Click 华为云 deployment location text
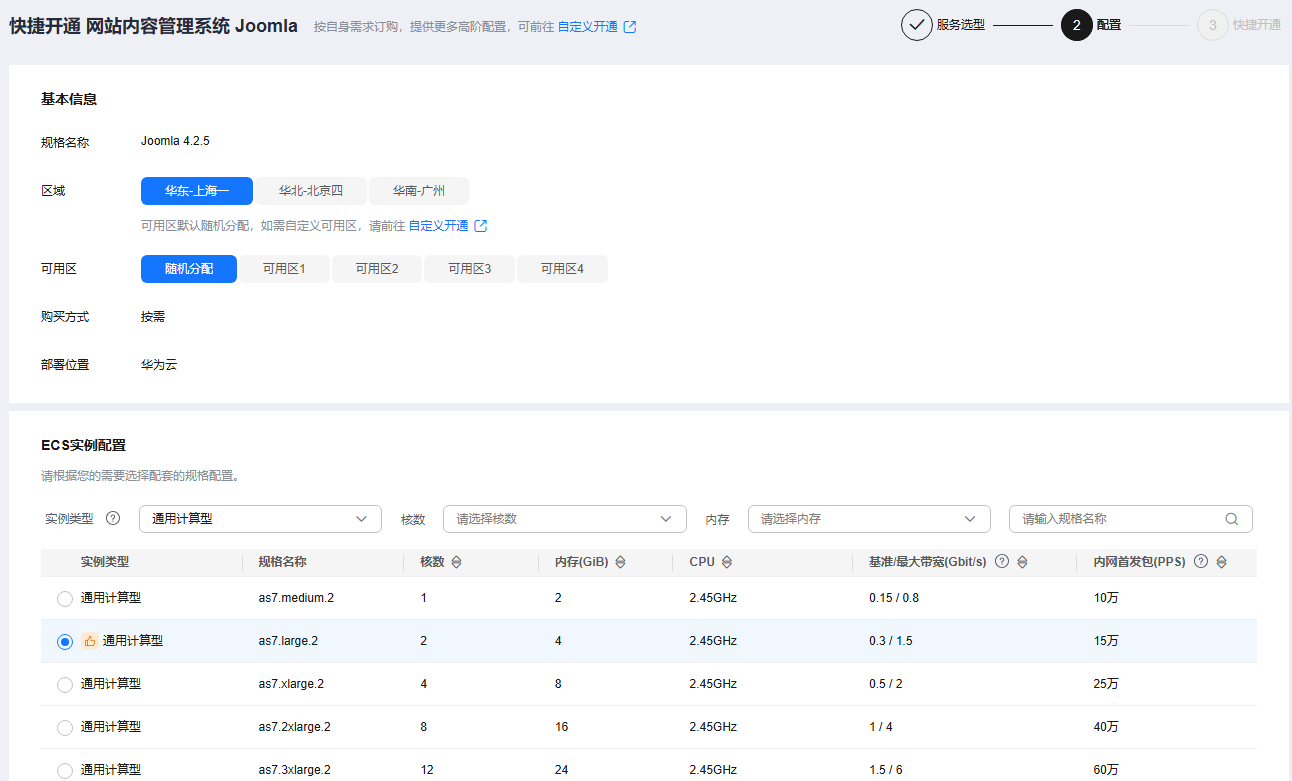This screenshot has width=1292, height=781. [159, 365]
